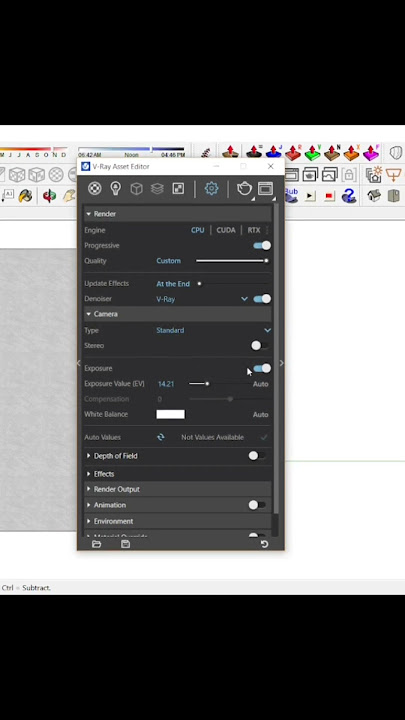The width and height of the screenshot is (405, 720).
Task: Click the open-folder load settings icon
Action: [x=96, y=544]
